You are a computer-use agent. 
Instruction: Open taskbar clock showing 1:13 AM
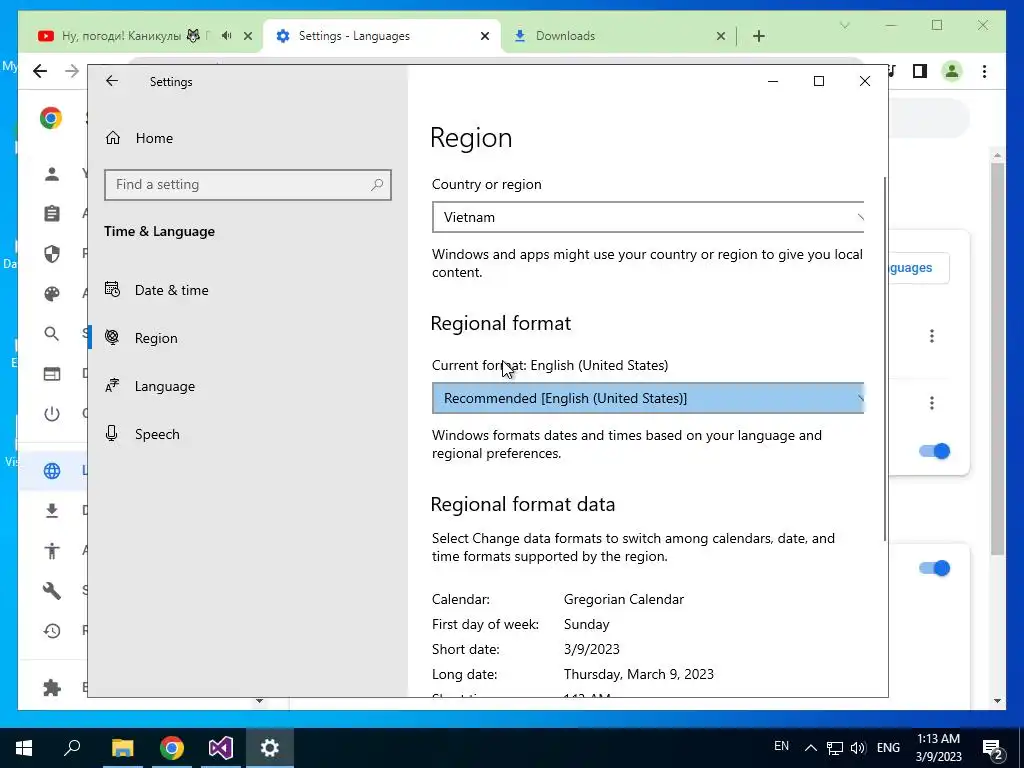pos(938,748)
